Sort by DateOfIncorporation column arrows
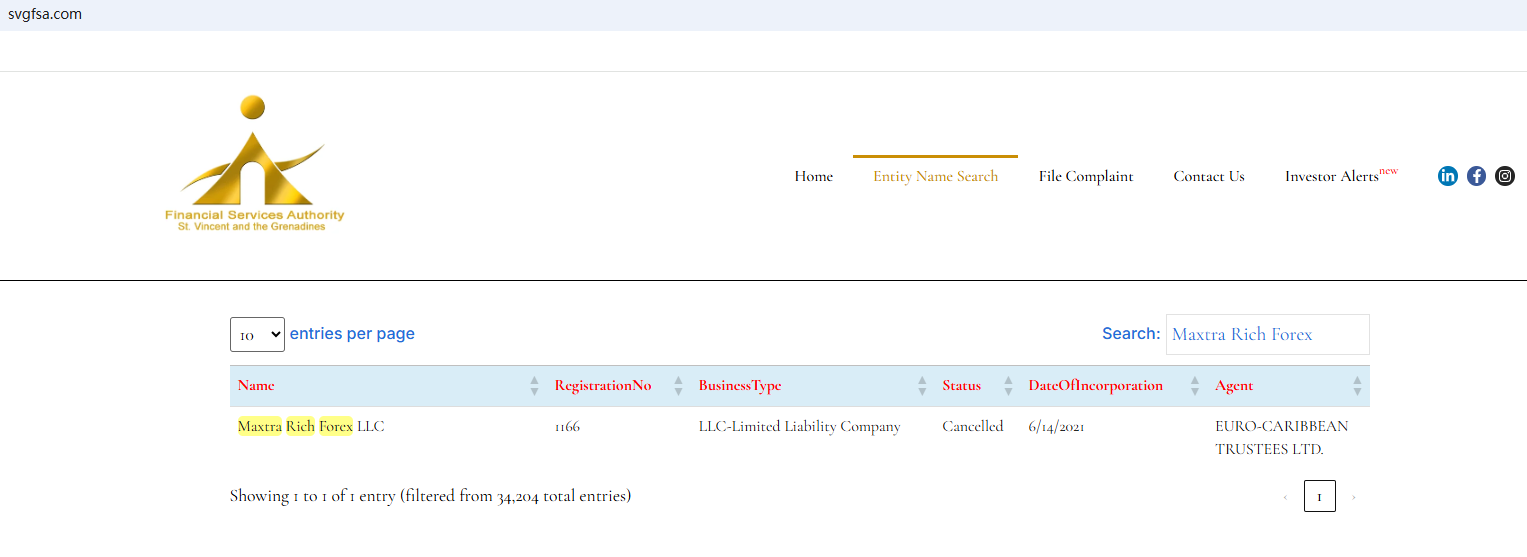 (x=1194, y=386)
